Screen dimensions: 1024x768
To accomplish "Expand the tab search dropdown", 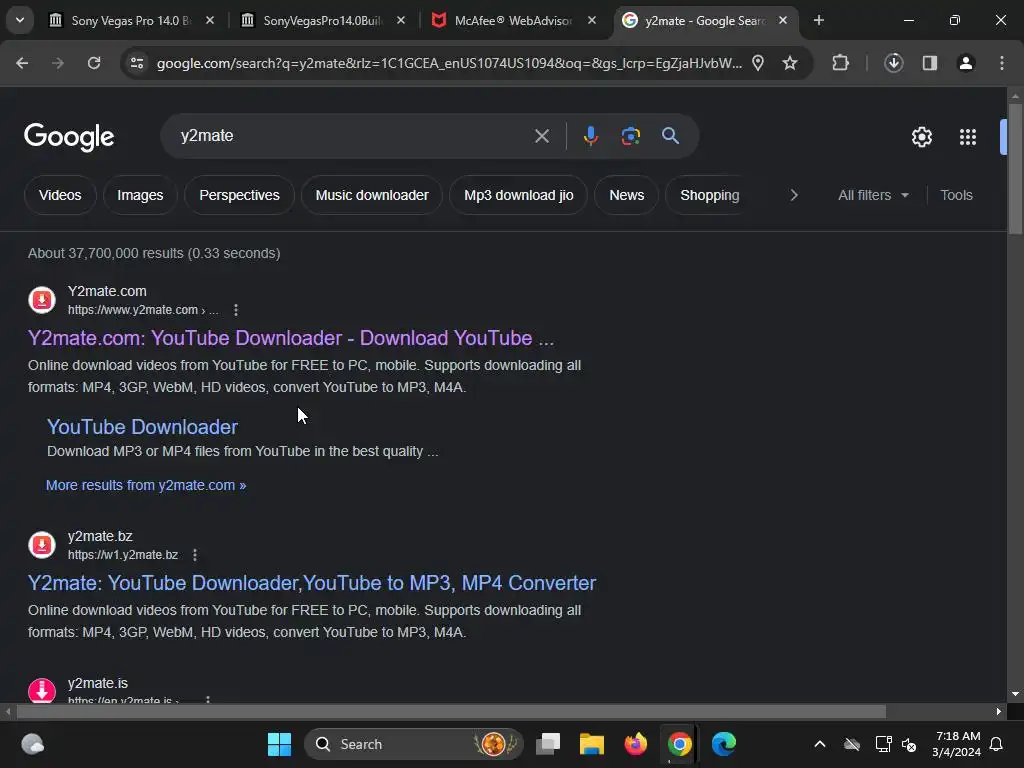I will (x=20, y=20).
